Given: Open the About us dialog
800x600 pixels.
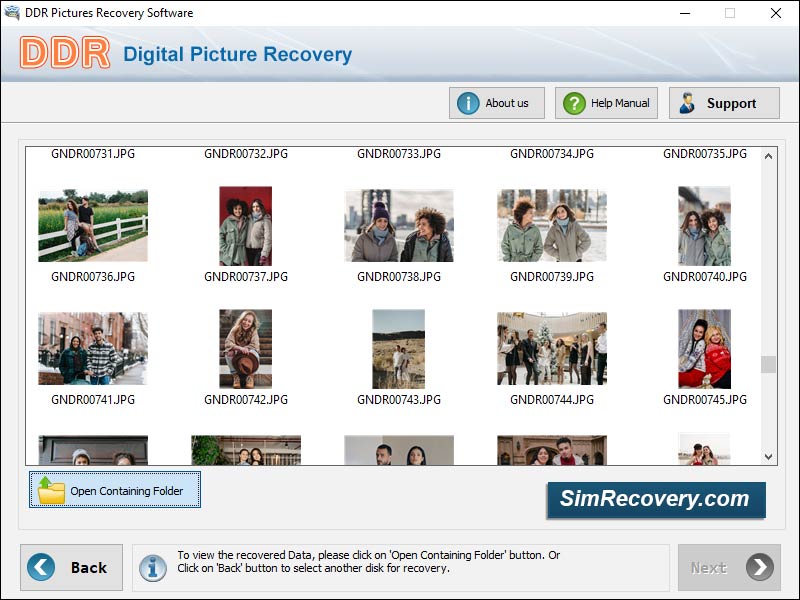Looking at the screenshot, I should click(496, 103).
